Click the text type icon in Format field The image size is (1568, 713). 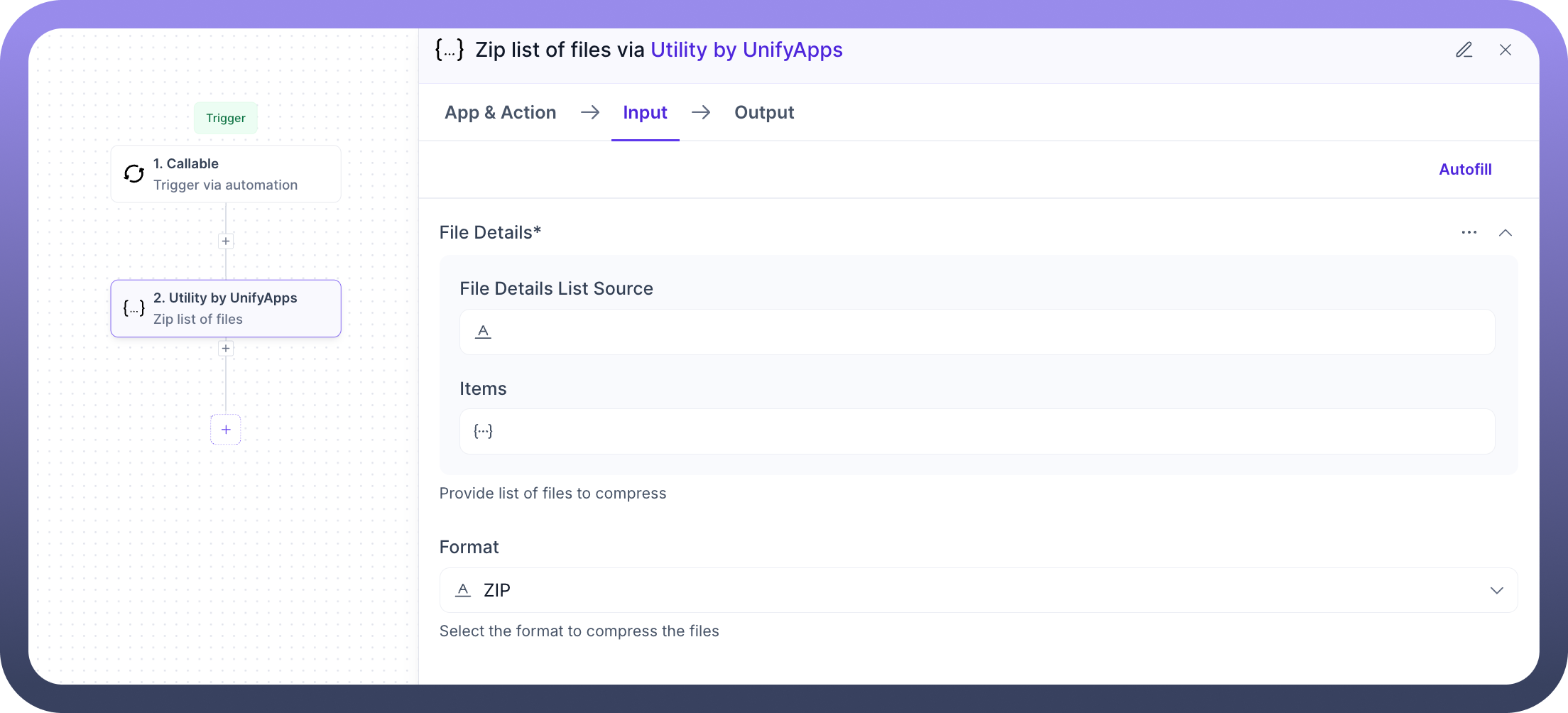tap(463, 590)
